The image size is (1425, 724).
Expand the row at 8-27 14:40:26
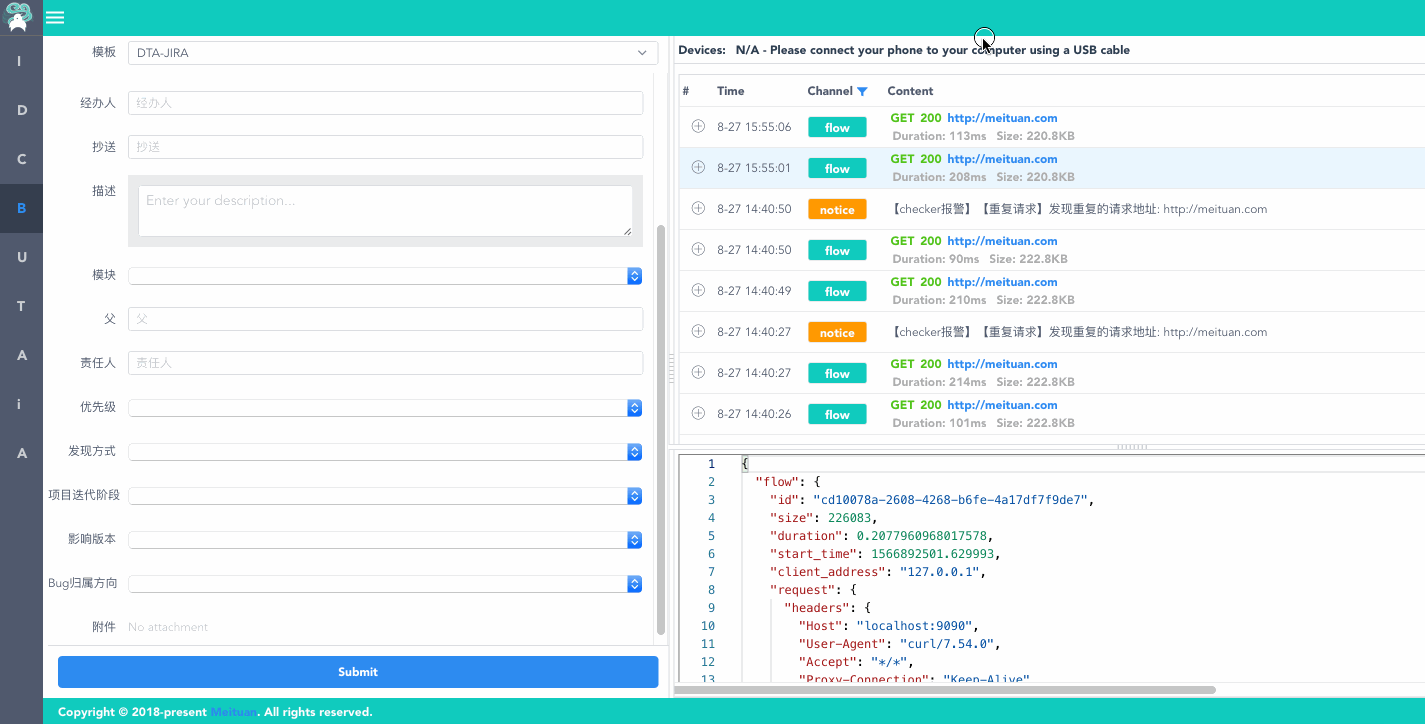pos(698,413)
